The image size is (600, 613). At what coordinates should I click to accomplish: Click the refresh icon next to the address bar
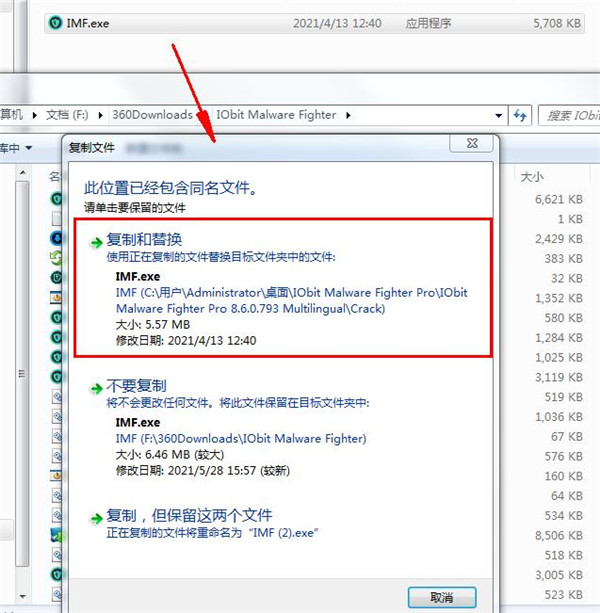[520, 115]
